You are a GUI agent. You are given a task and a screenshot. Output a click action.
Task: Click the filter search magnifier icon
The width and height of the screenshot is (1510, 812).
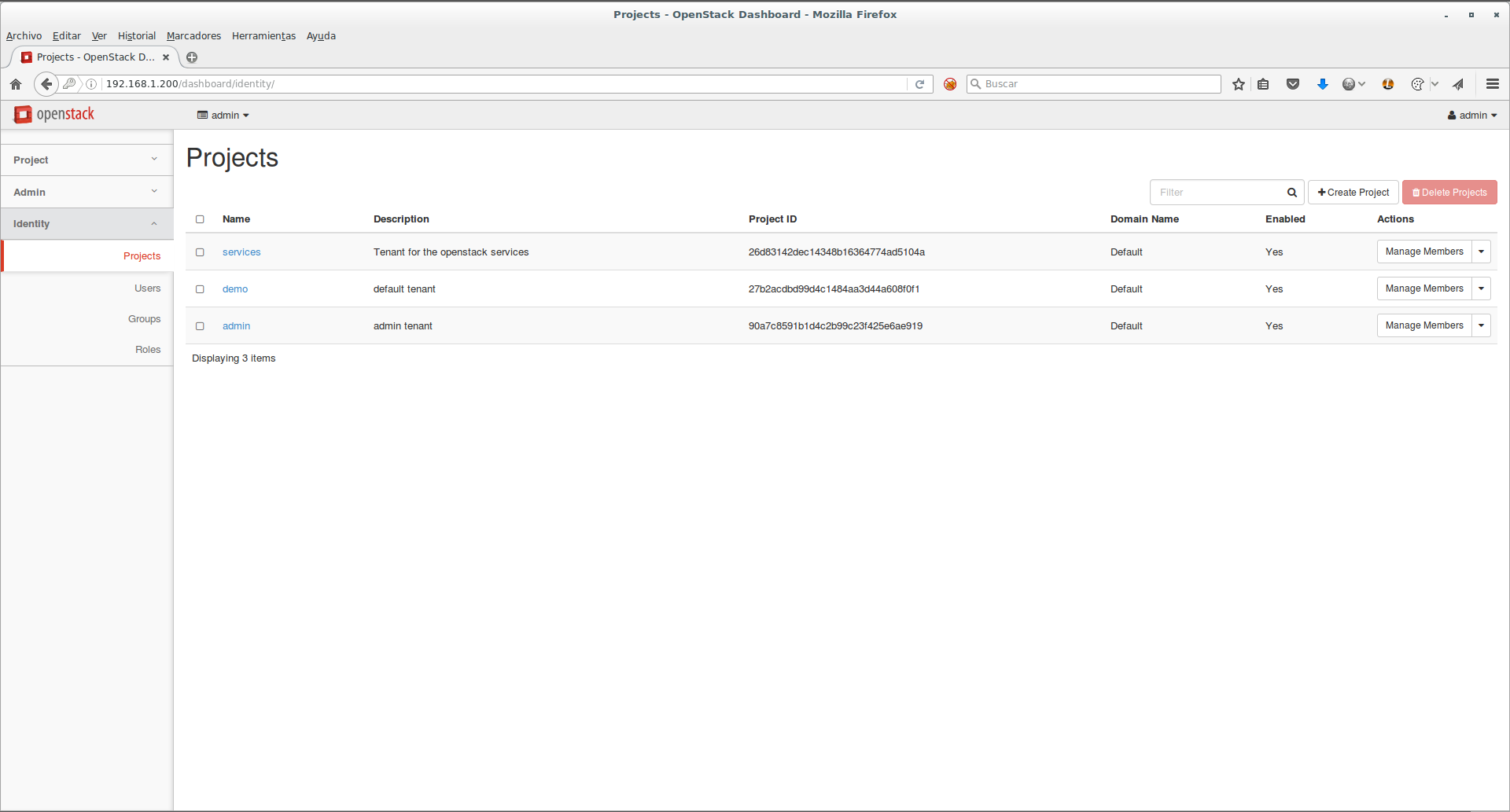pyautogui.click(x=1291, y=193)
